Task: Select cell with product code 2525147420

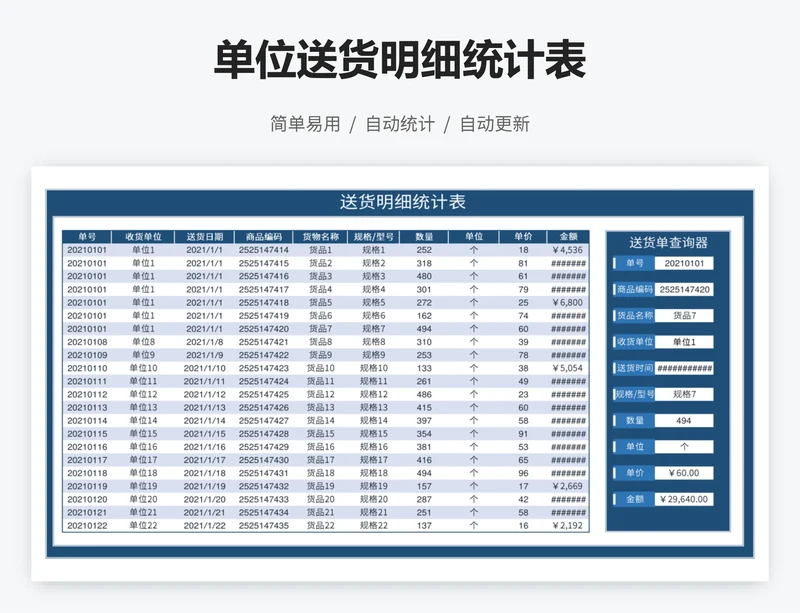Action: pos(264,329)
